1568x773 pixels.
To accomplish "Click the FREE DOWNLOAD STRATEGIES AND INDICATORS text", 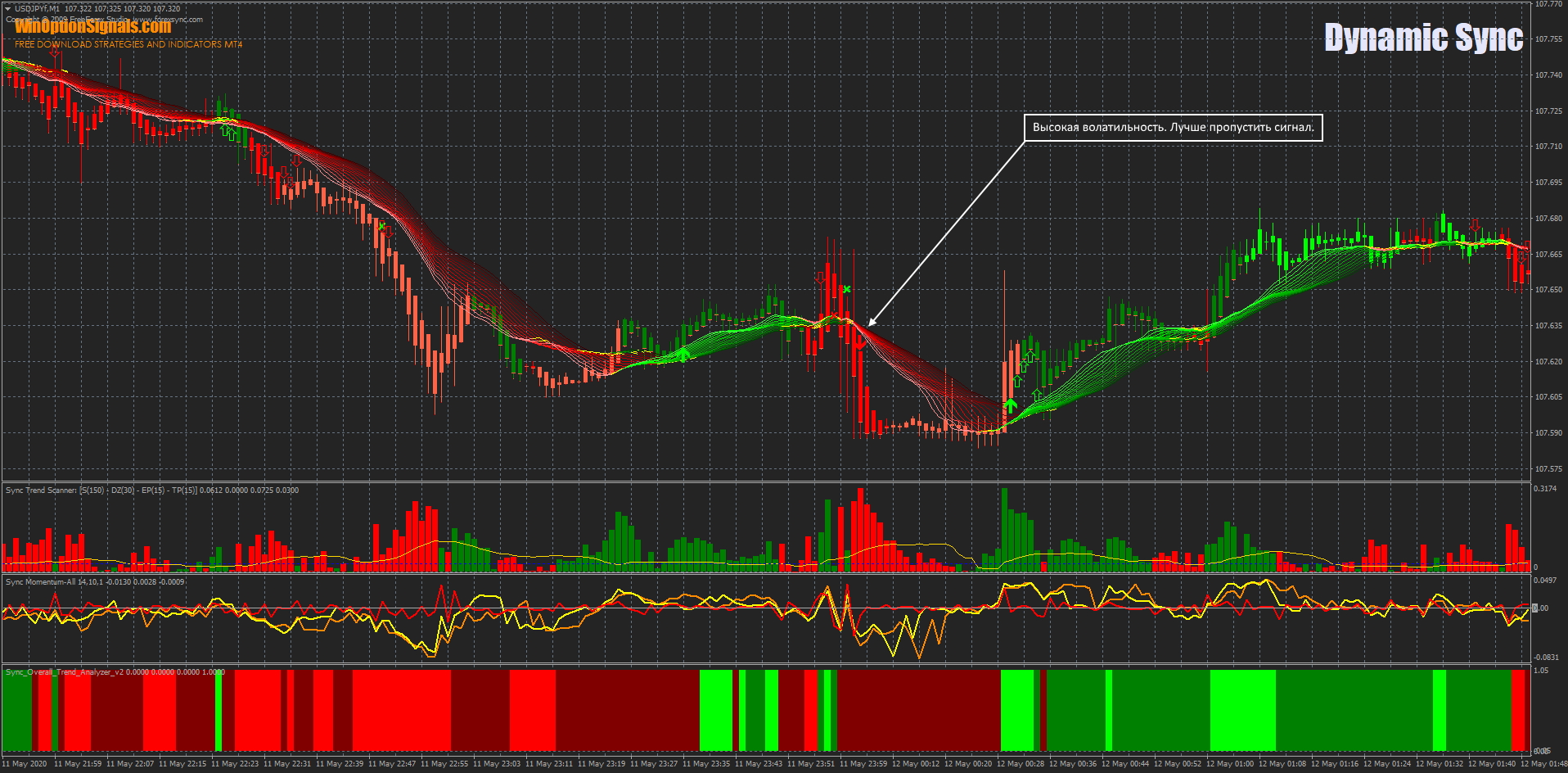I will [x=128, y=44].
